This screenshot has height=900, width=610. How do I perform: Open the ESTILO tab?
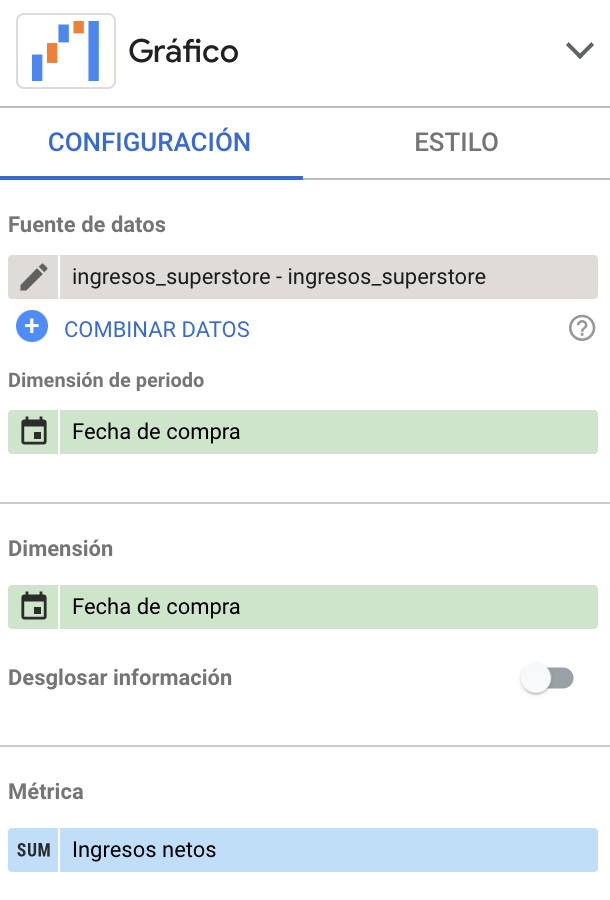[x=456, y=142]
